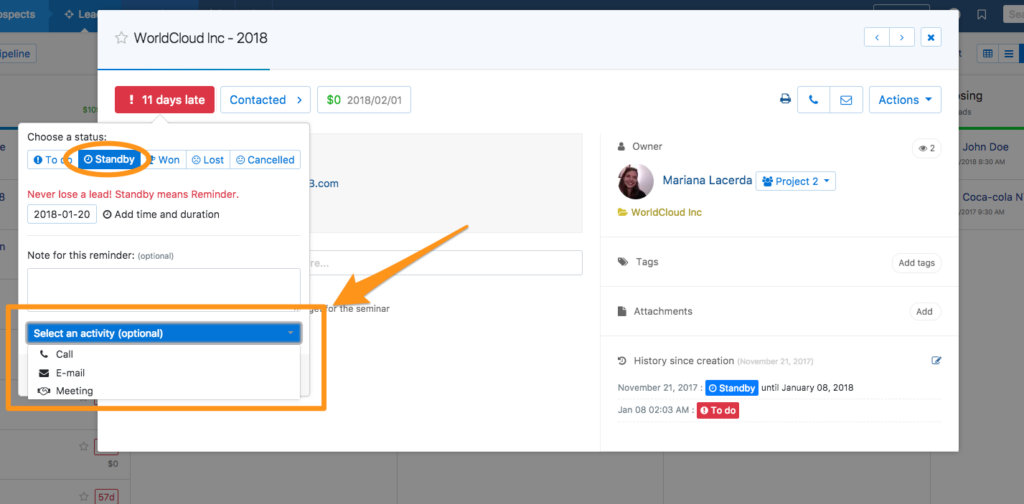Screen dimensions: 1024x504
Task: Click the Pipeline button behind the dialog
Action: [18, 54]
